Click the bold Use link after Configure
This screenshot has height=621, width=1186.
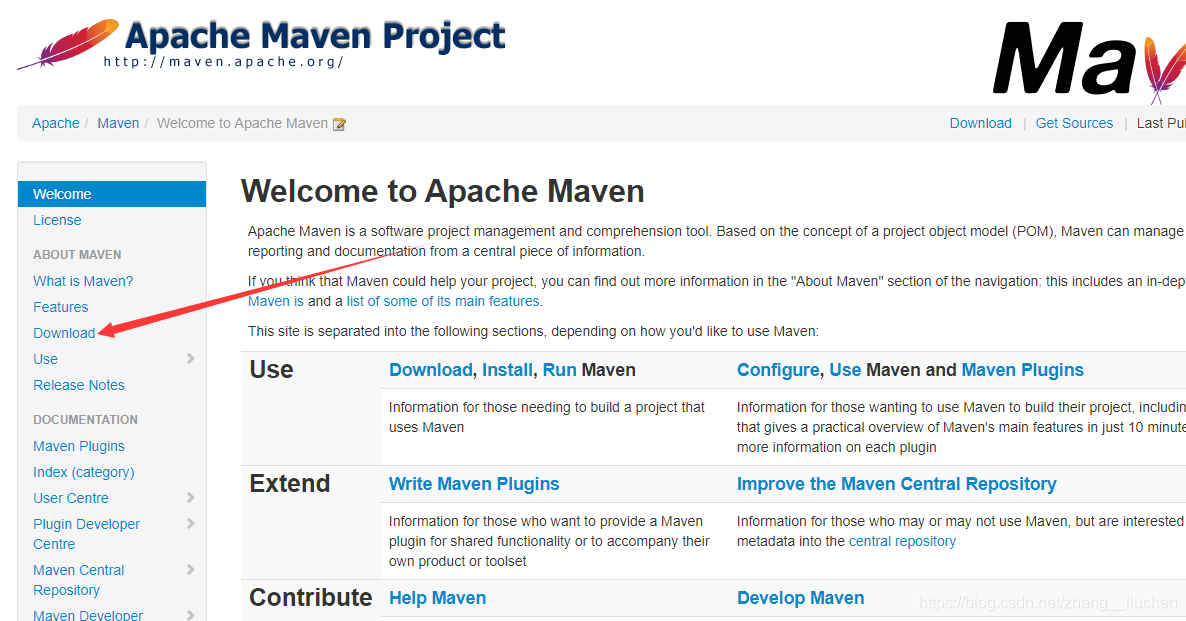(x=845, y=370)
